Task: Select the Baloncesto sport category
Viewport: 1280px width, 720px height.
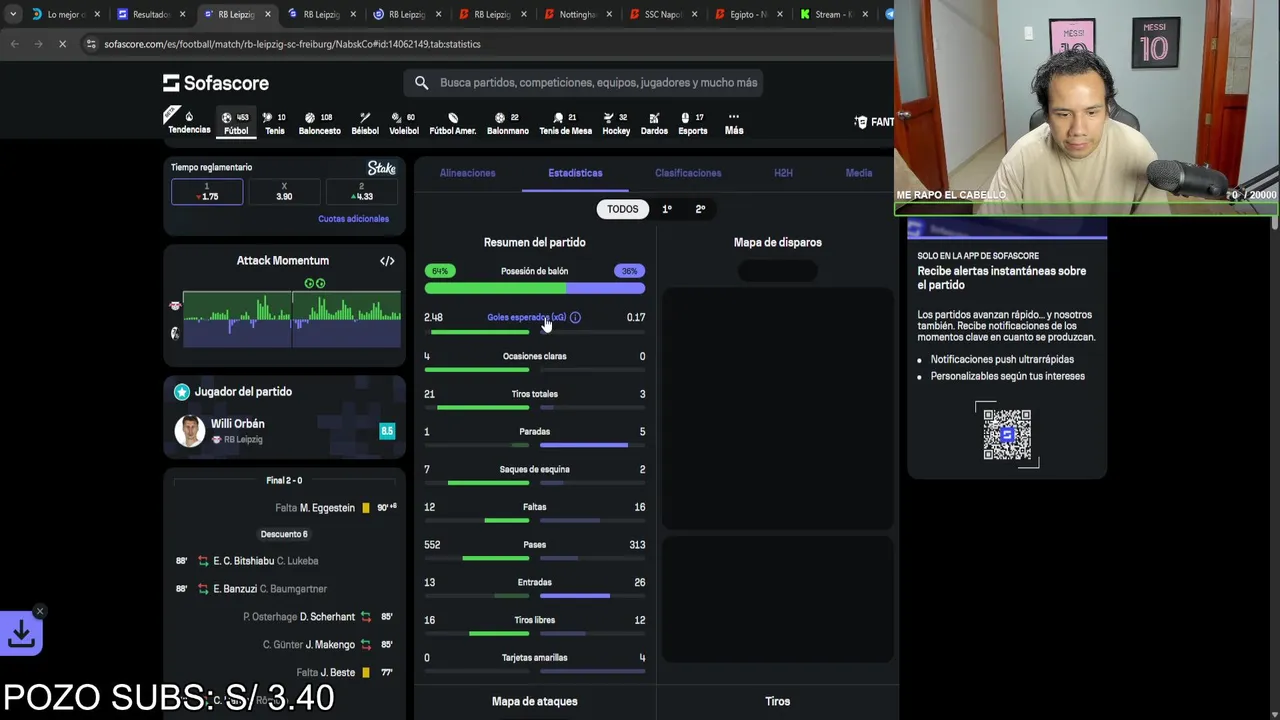Action: 319,123
